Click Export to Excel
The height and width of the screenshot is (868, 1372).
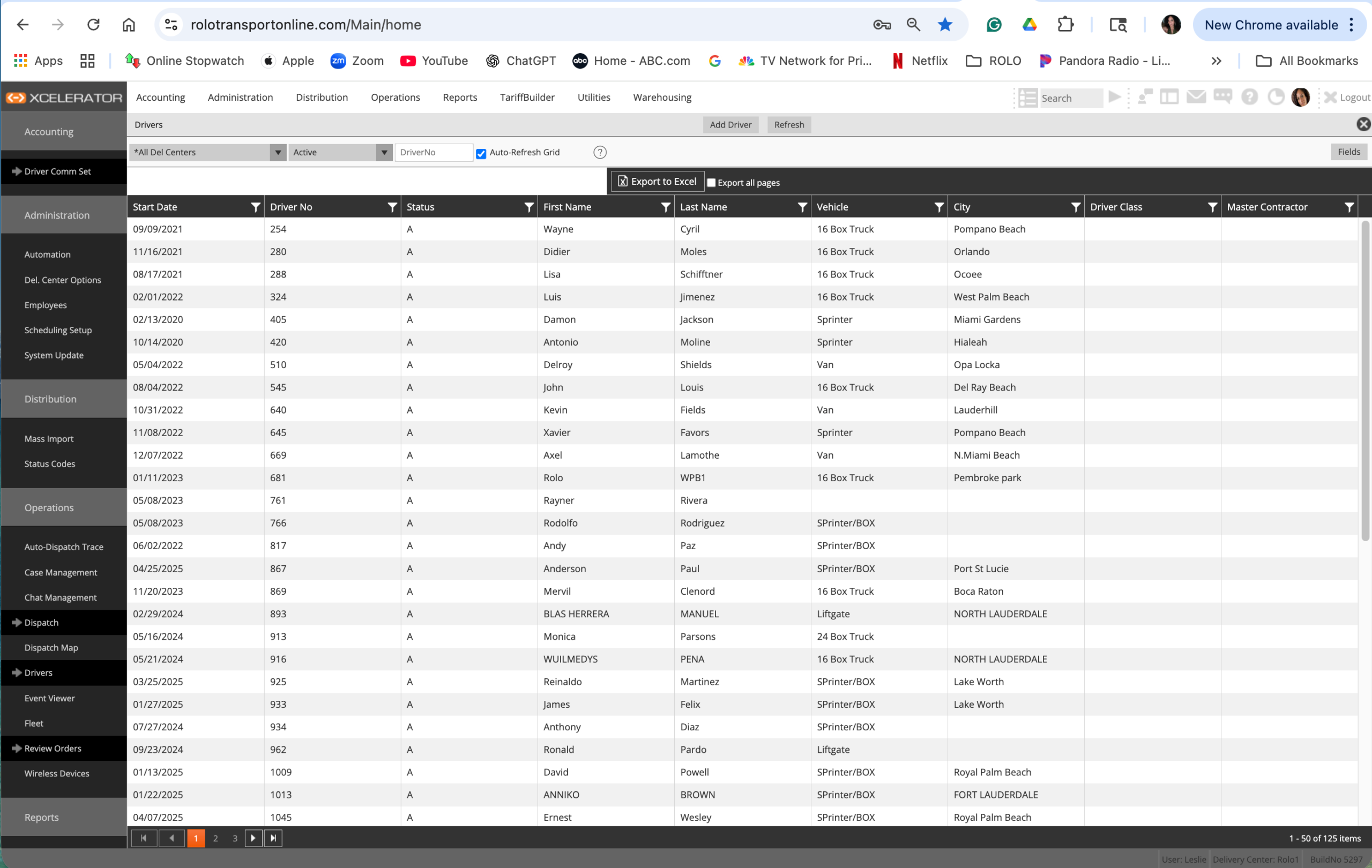(x=658, y=181)
